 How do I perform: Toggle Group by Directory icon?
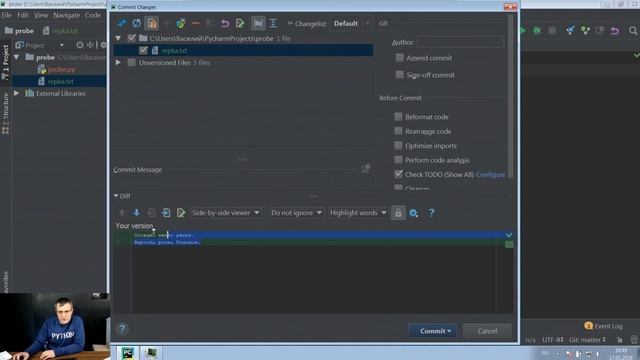tap(258, 23)
